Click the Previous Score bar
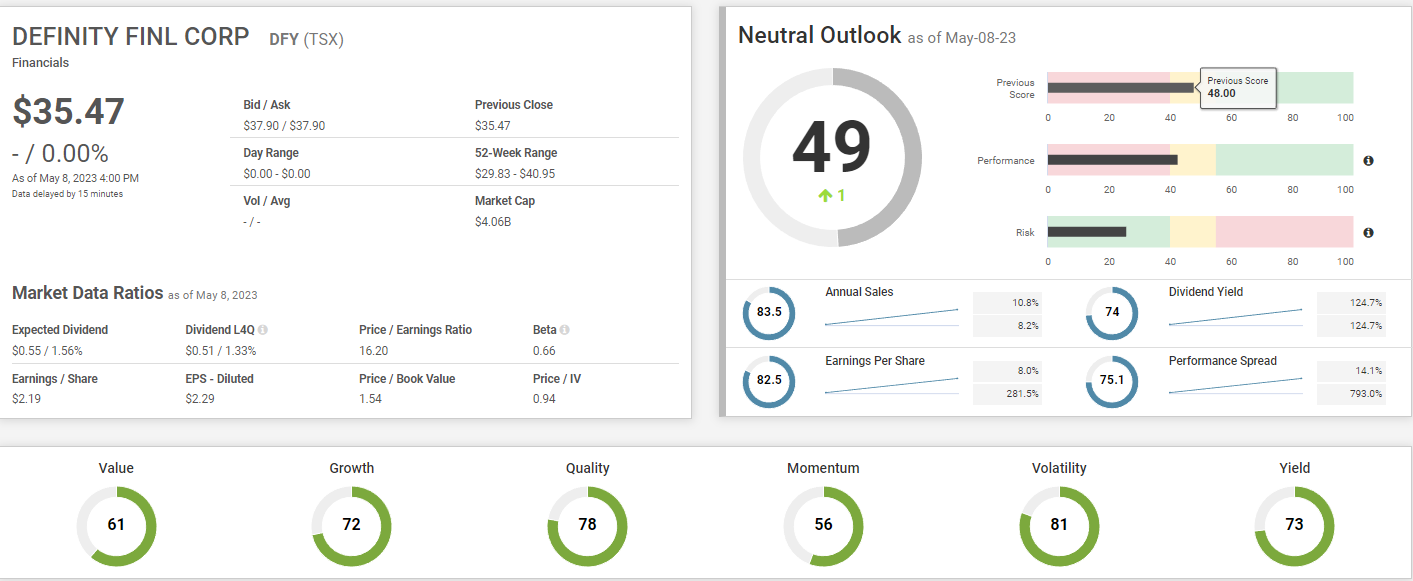 tap(1121, 88)
